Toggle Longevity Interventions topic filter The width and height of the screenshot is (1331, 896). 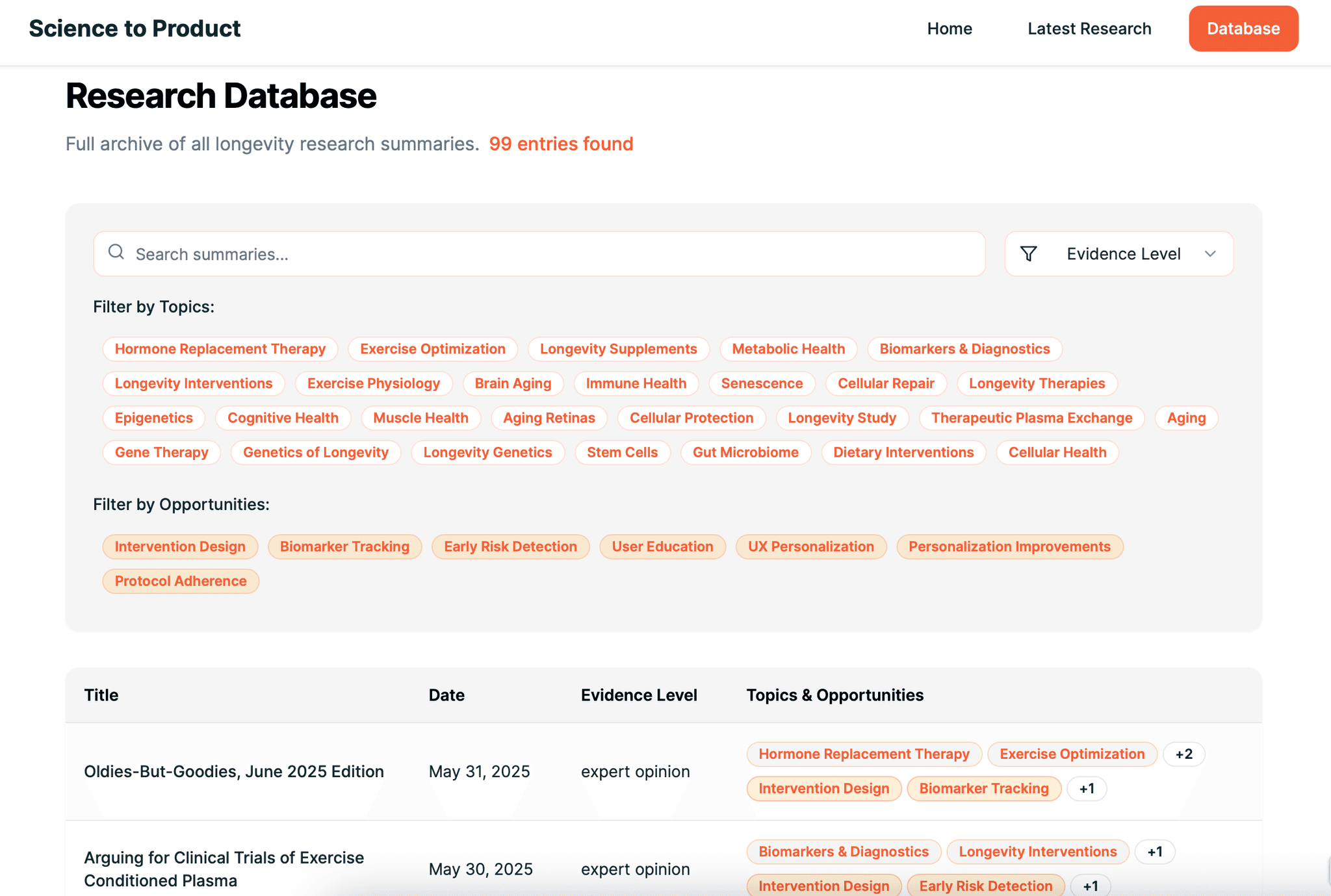pyautogui.click(x=194, y=383)
